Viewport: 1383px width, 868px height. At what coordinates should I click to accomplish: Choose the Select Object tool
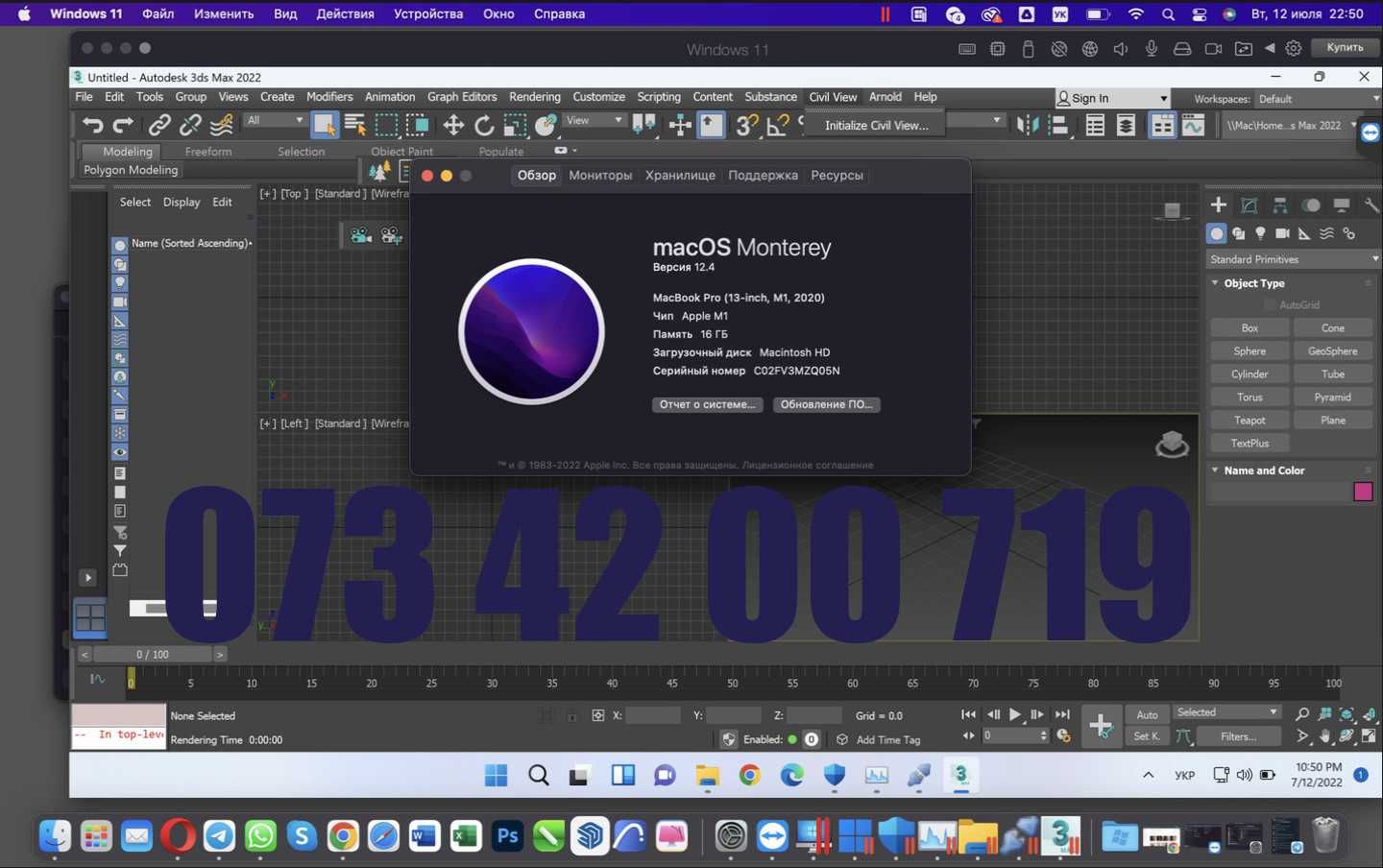click(x=324, y=125)
